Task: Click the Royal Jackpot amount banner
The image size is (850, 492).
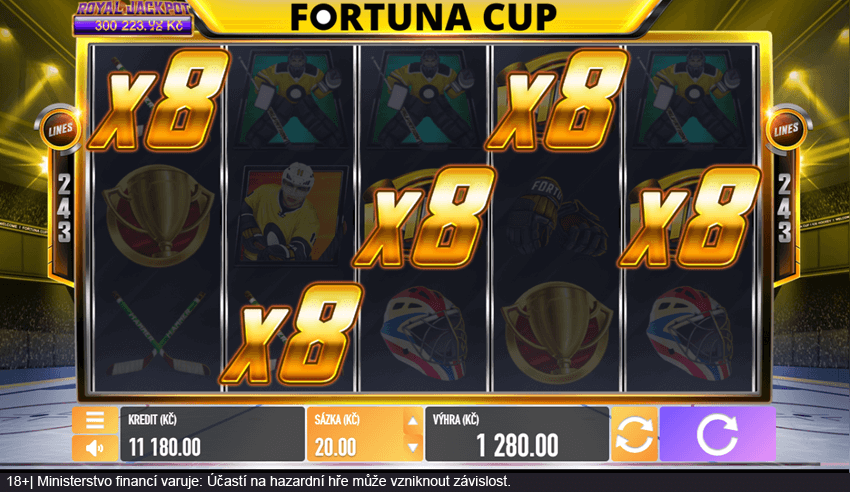Action: point(133,18)
